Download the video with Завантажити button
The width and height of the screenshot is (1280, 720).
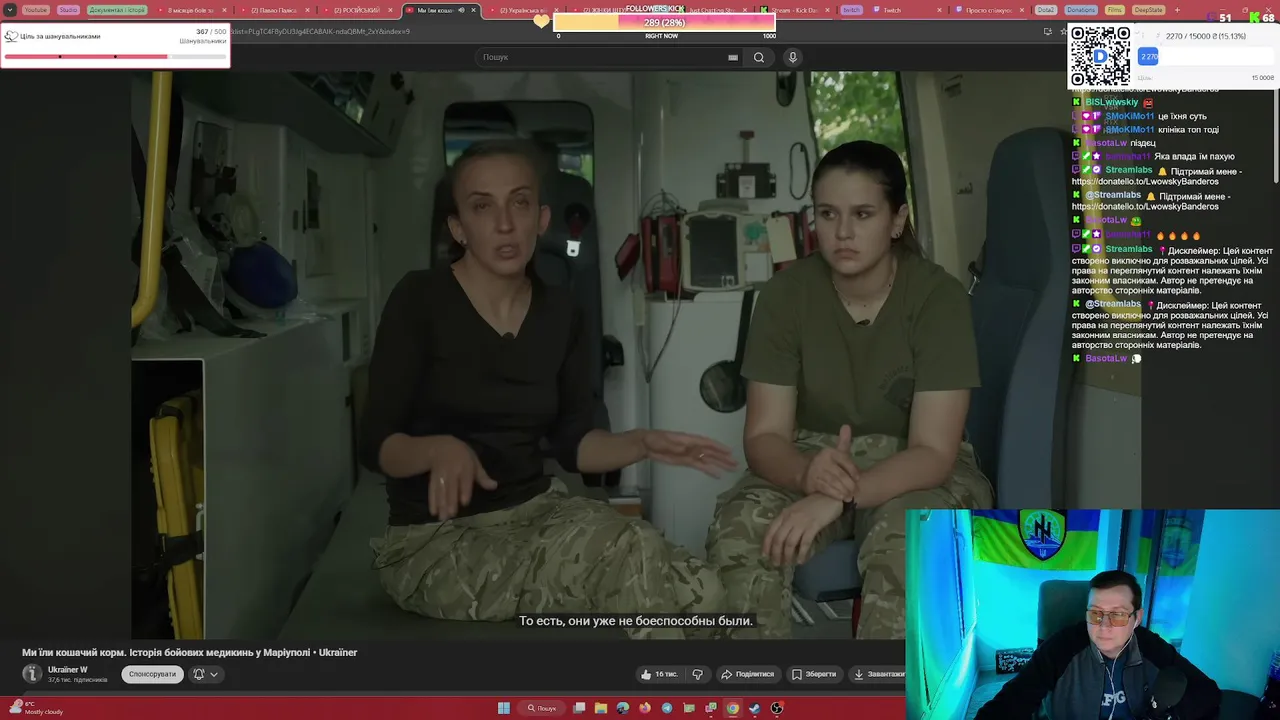tap(878, 674)
